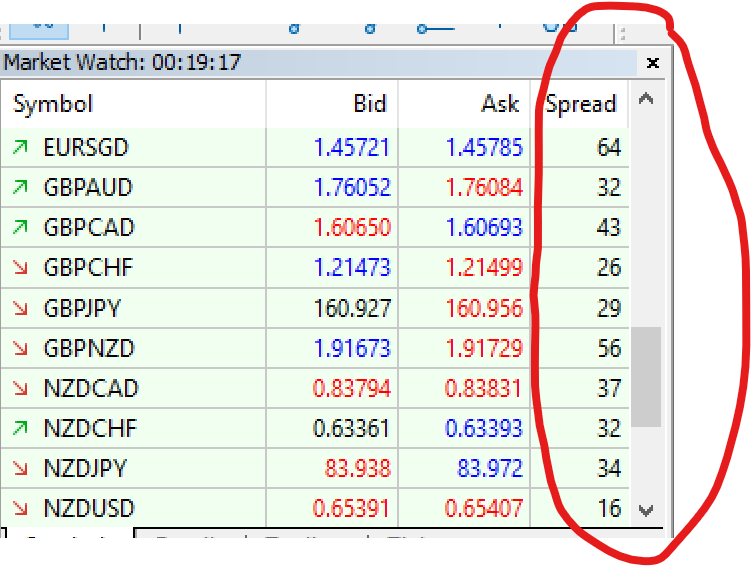Click the Ask column header

(464, 104)
